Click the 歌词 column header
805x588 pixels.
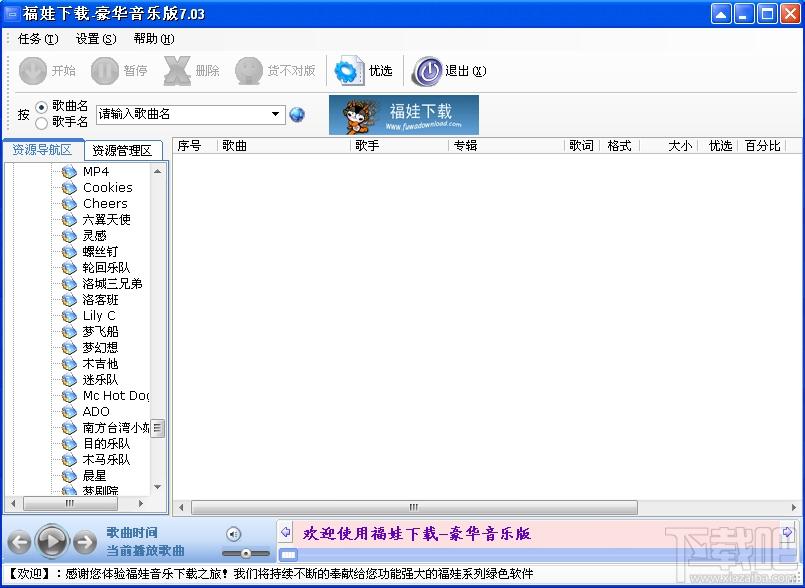pos(582,146)
